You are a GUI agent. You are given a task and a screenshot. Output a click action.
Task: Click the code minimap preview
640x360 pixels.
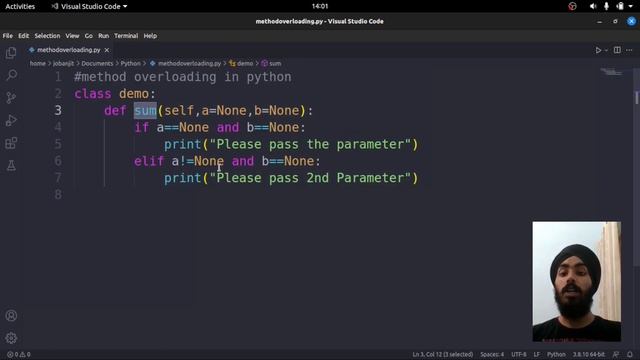[x=611, y=72]
